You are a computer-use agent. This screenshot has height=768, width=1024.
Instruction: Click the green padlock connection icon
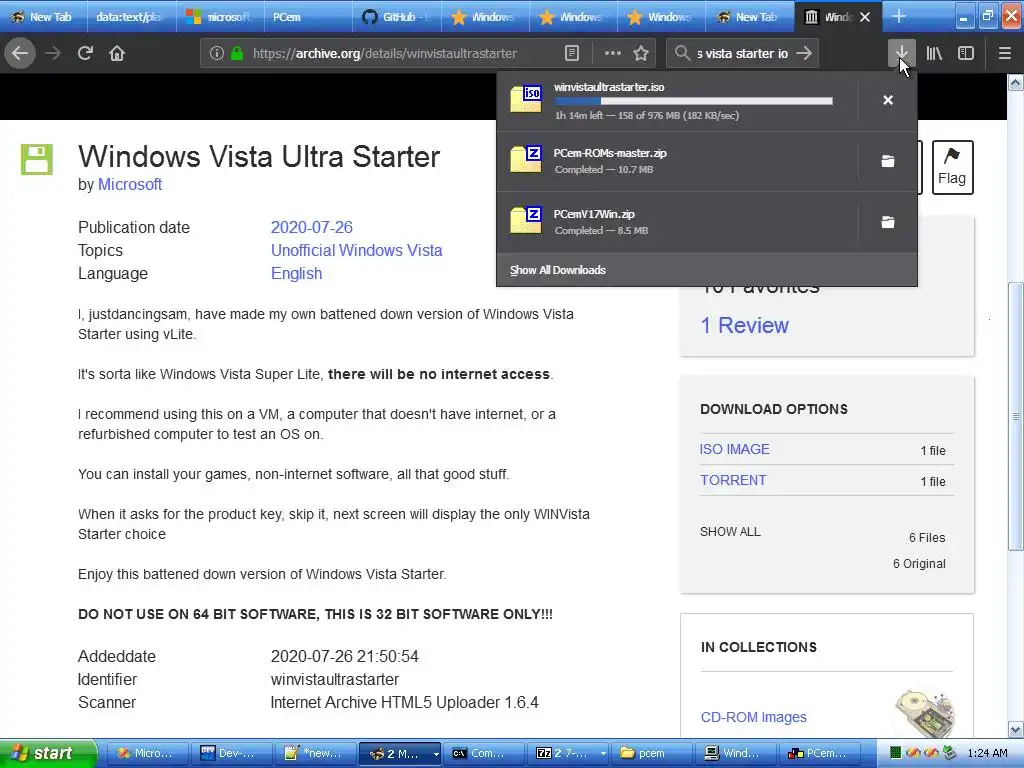tap(237, 54)
